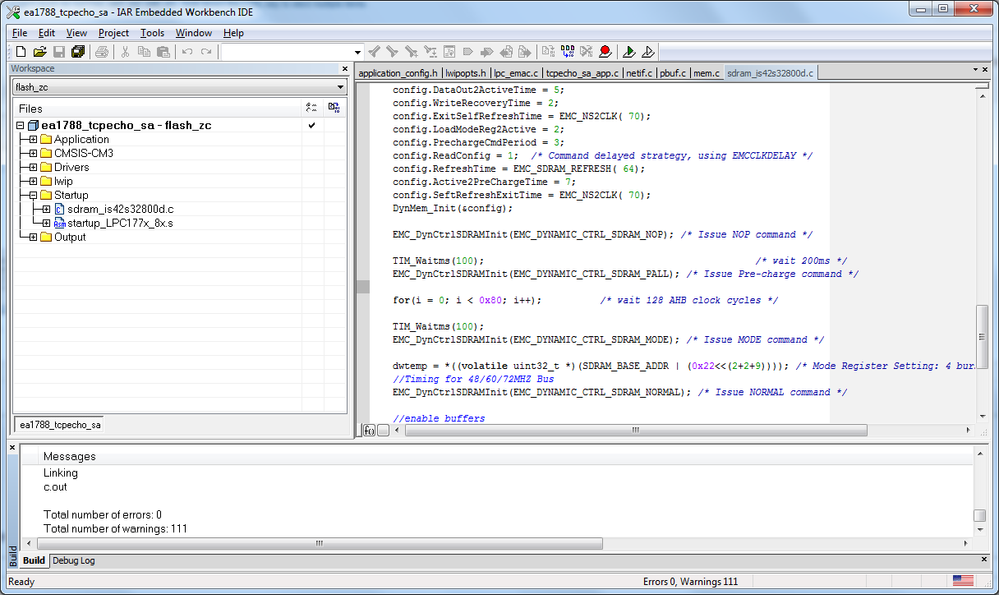The width and height of the screenshot is (999, 595).
Task: Undo the last edit
Action: click(187, 52)
